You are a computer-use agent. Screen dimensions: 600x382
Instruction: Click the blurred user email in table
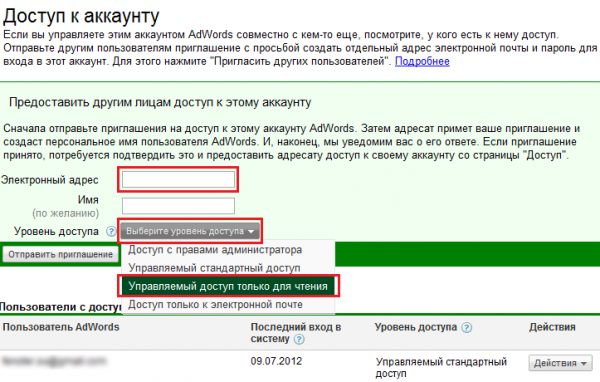point(54,361)
